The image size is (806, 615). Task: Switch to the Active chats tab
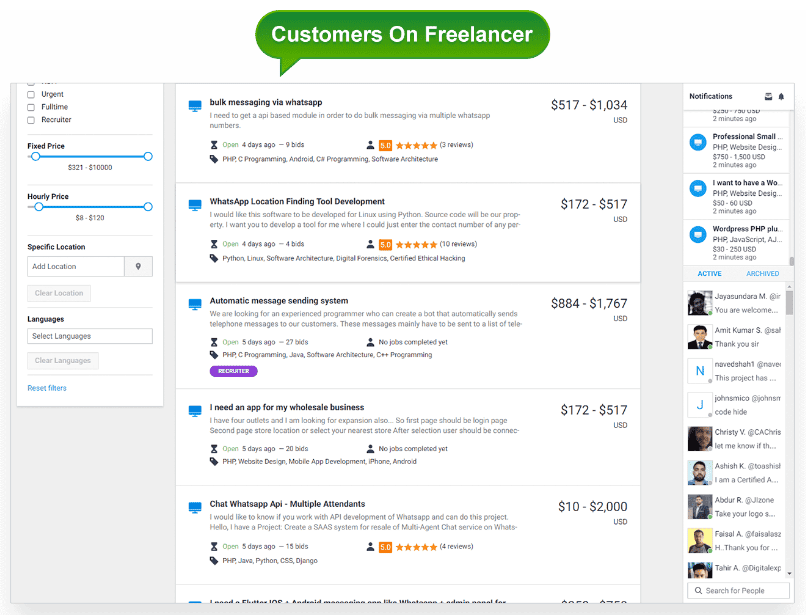pos(709,274)
